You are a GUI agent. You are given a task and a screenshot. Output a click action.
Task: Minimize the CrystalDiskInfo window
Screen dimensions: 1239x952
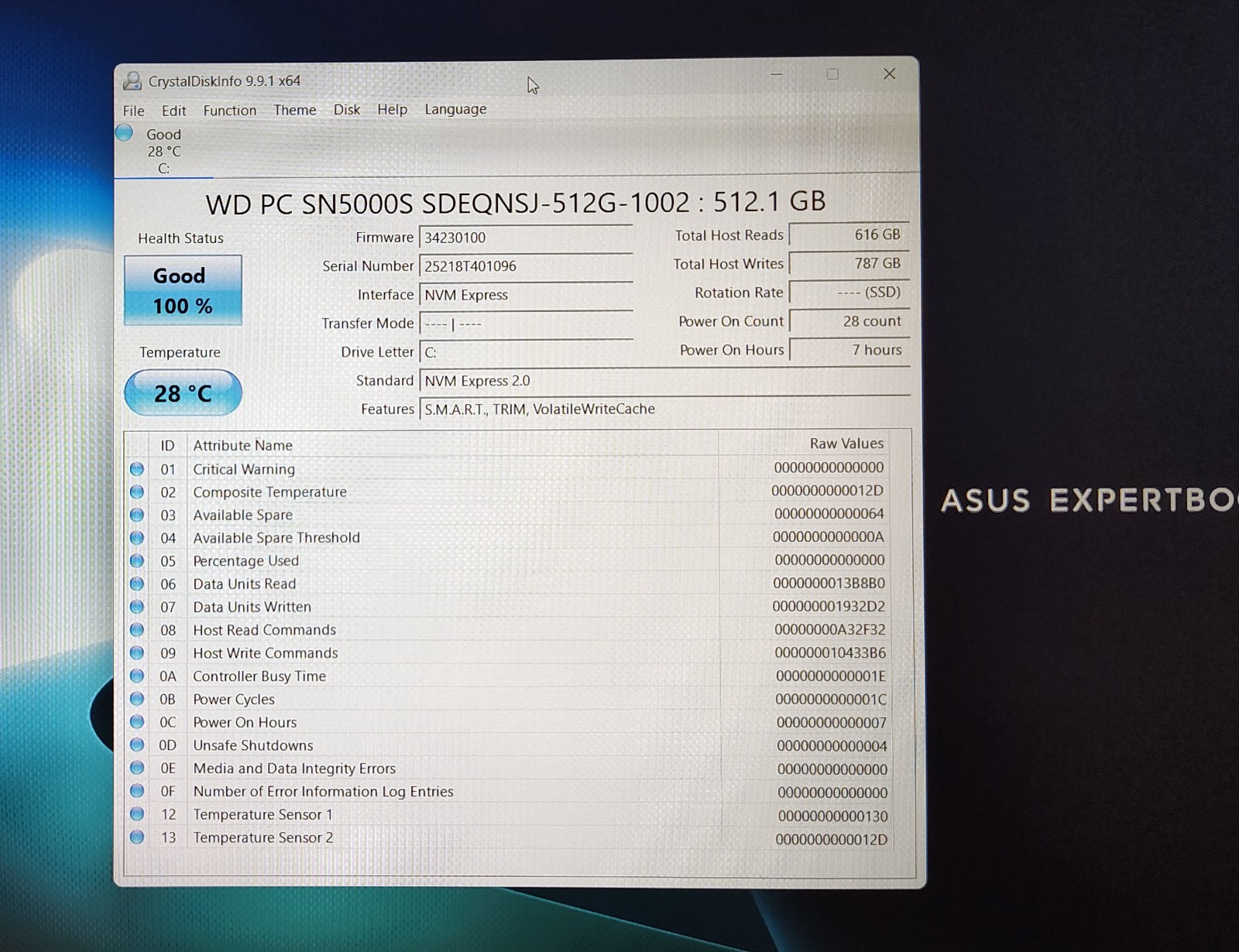pos(777,74)
